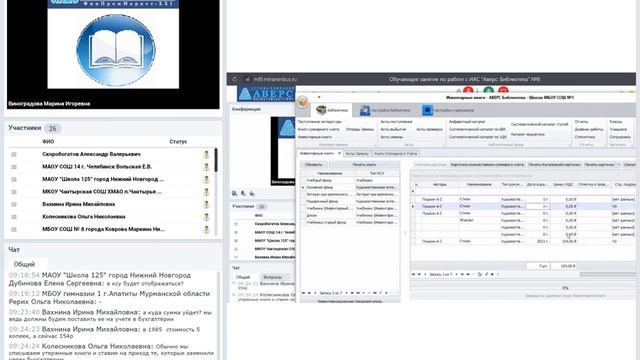Screen dimensions: 640x360
Task: Expand the Печать карточки dropdown arrow
Action: click(618, 164)
